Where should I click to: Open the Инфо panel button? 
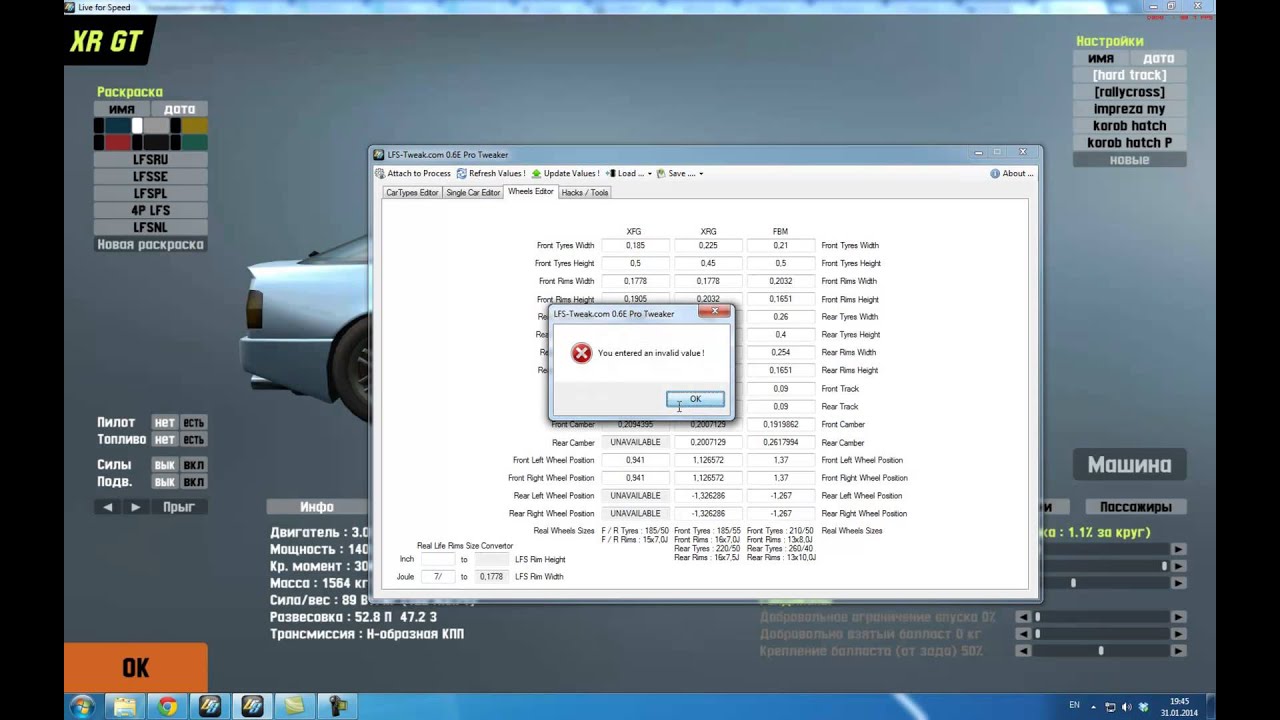[x=317, y=507]
